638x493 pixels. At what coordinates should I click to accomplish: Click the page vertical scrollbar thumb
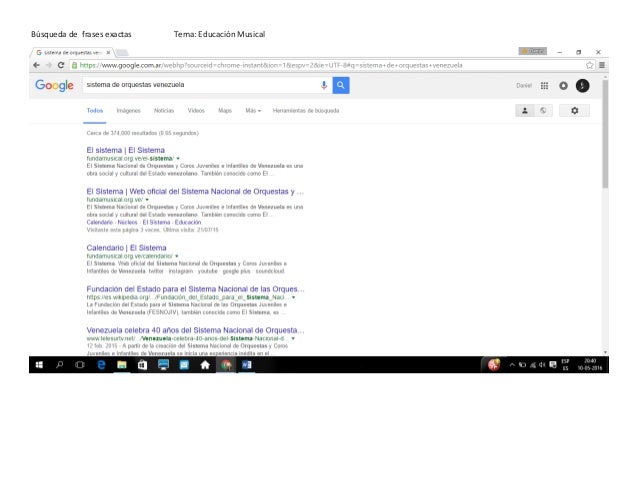click(x=605, y=134)
